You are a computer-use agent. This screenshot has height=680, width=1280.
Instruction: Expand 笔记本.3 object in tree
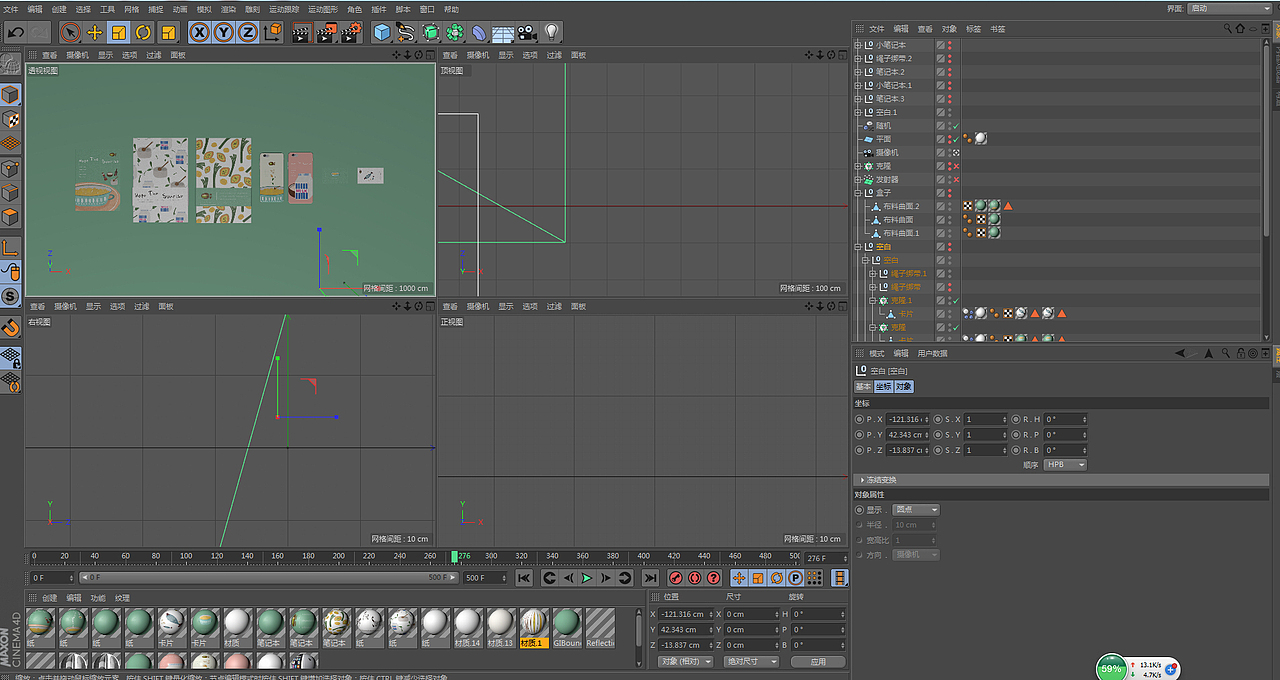(858, 99)
